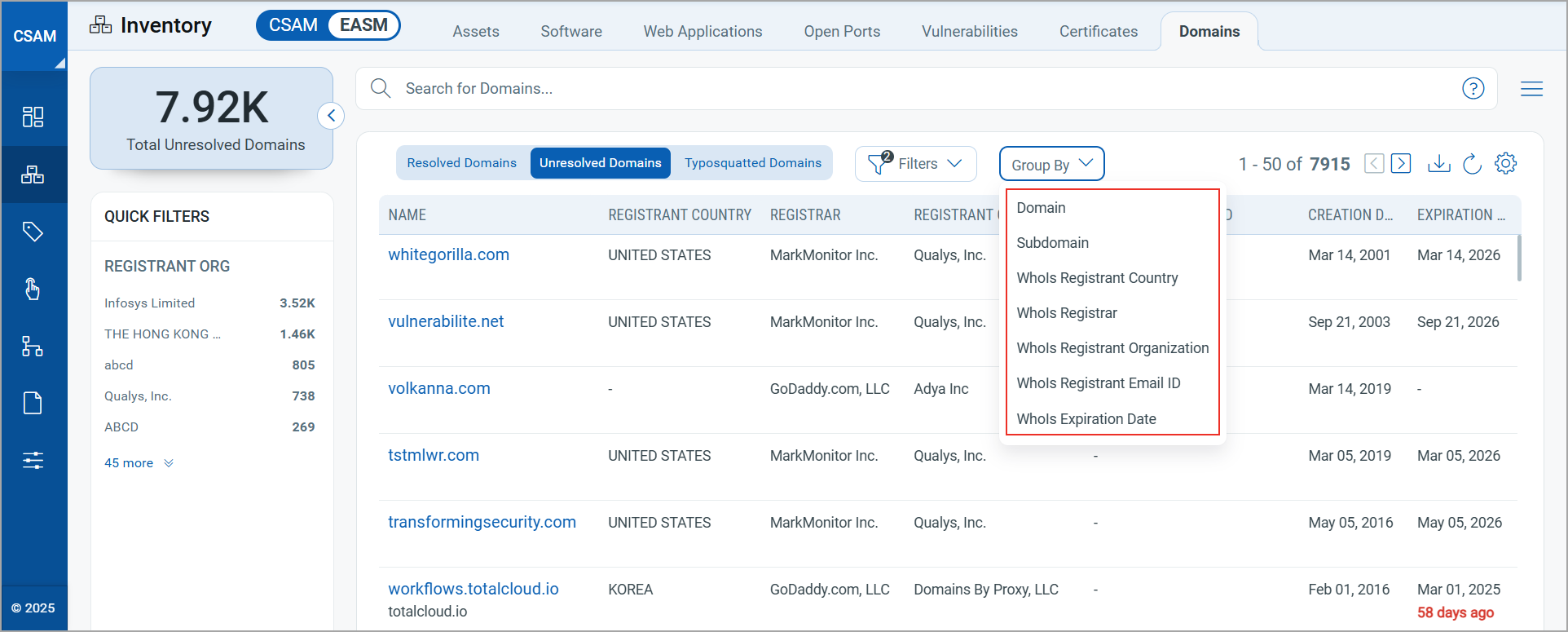Close the Group By dropdown
The image size is (1568, 632).
[1051, 164]
